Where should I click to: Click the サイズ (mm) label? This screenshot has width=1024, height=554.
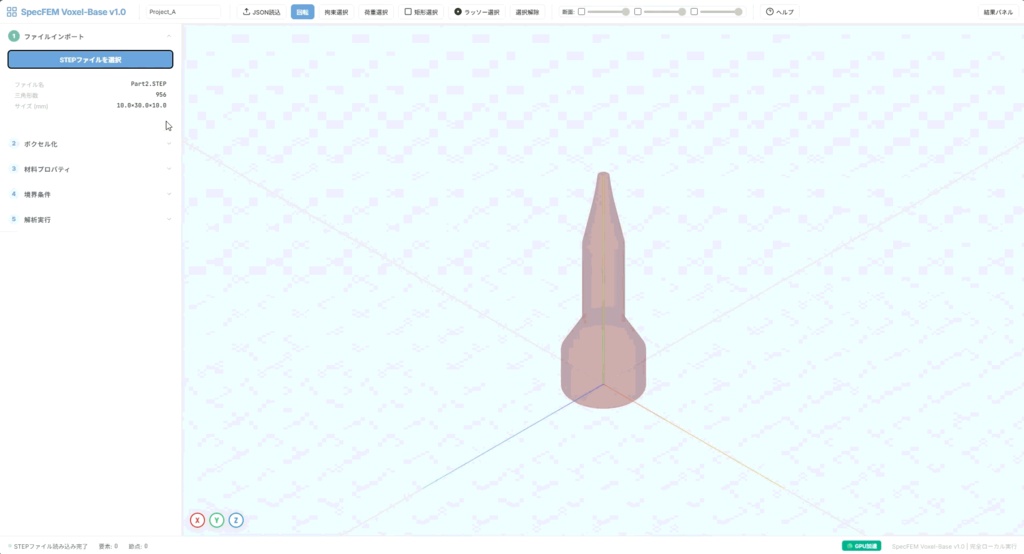coord(31,106)
